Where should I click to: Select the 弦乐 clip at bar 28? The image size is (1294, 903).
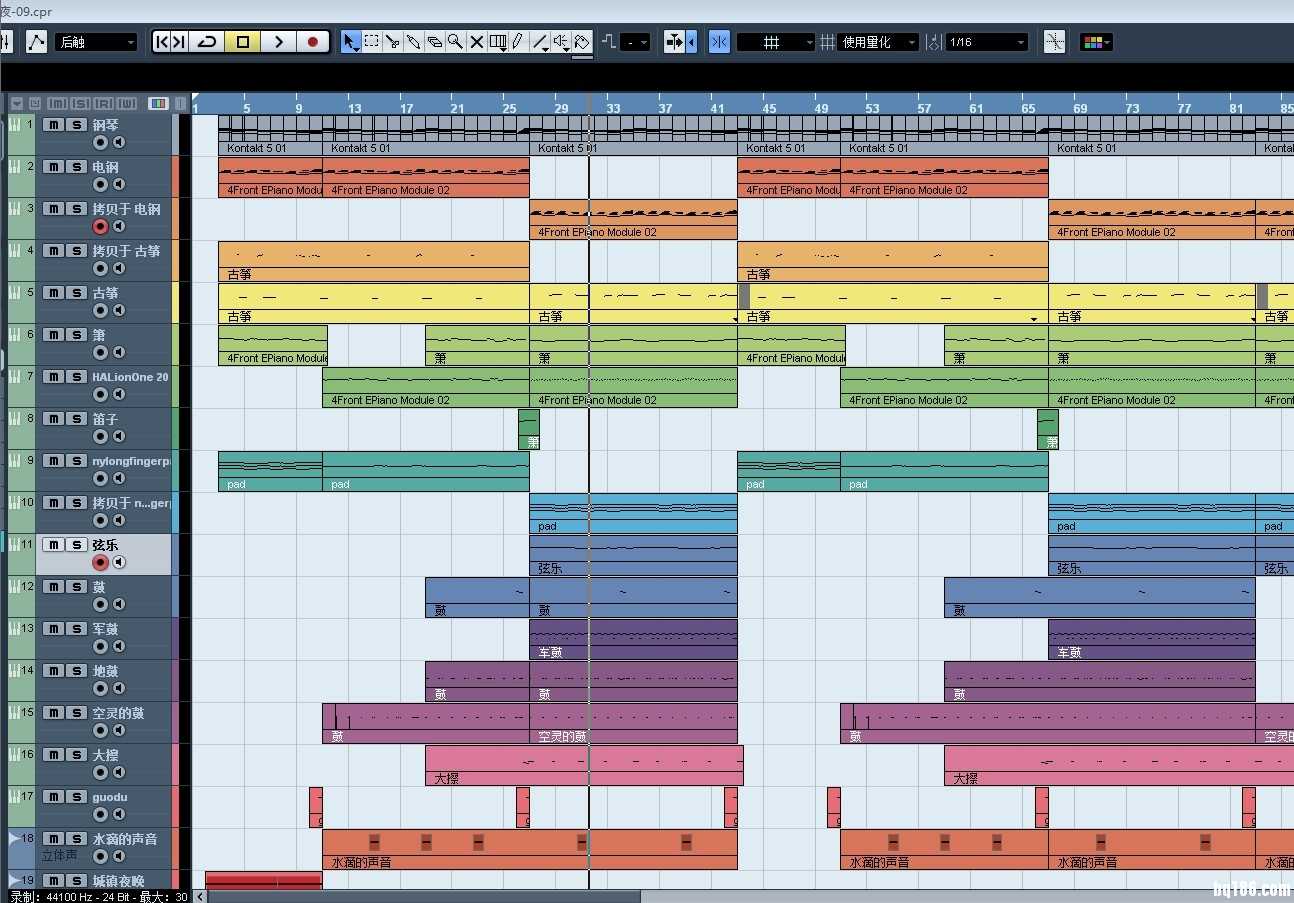pos(633,555)
